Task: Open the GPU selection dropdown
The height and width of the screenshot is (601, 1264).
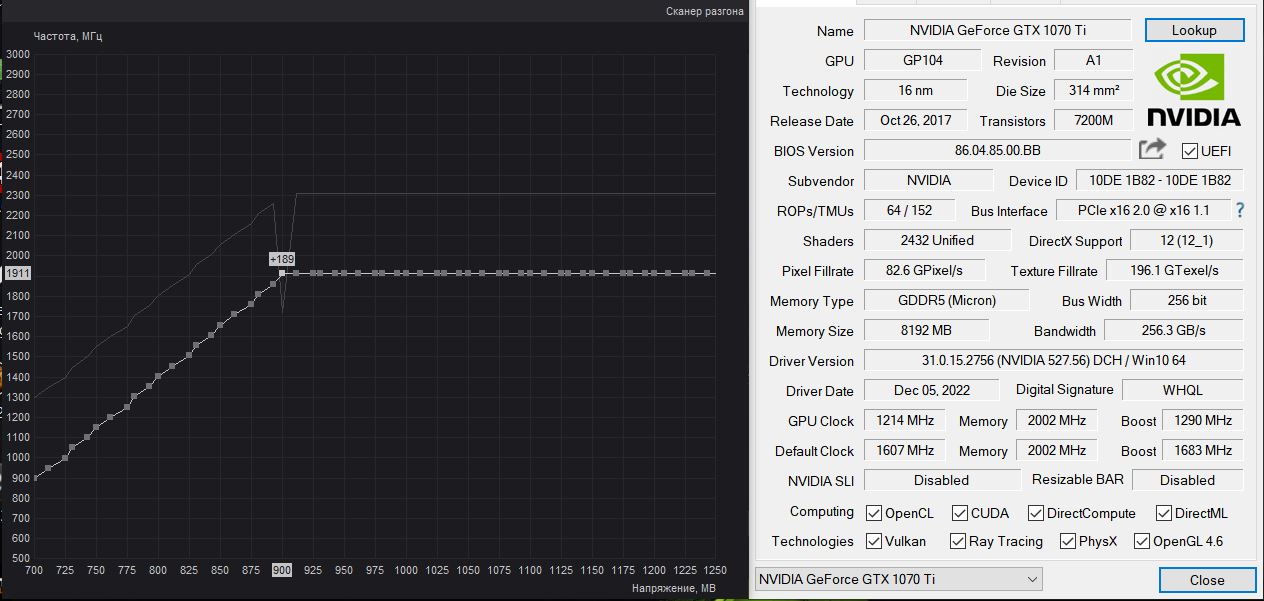Action: 898,579
